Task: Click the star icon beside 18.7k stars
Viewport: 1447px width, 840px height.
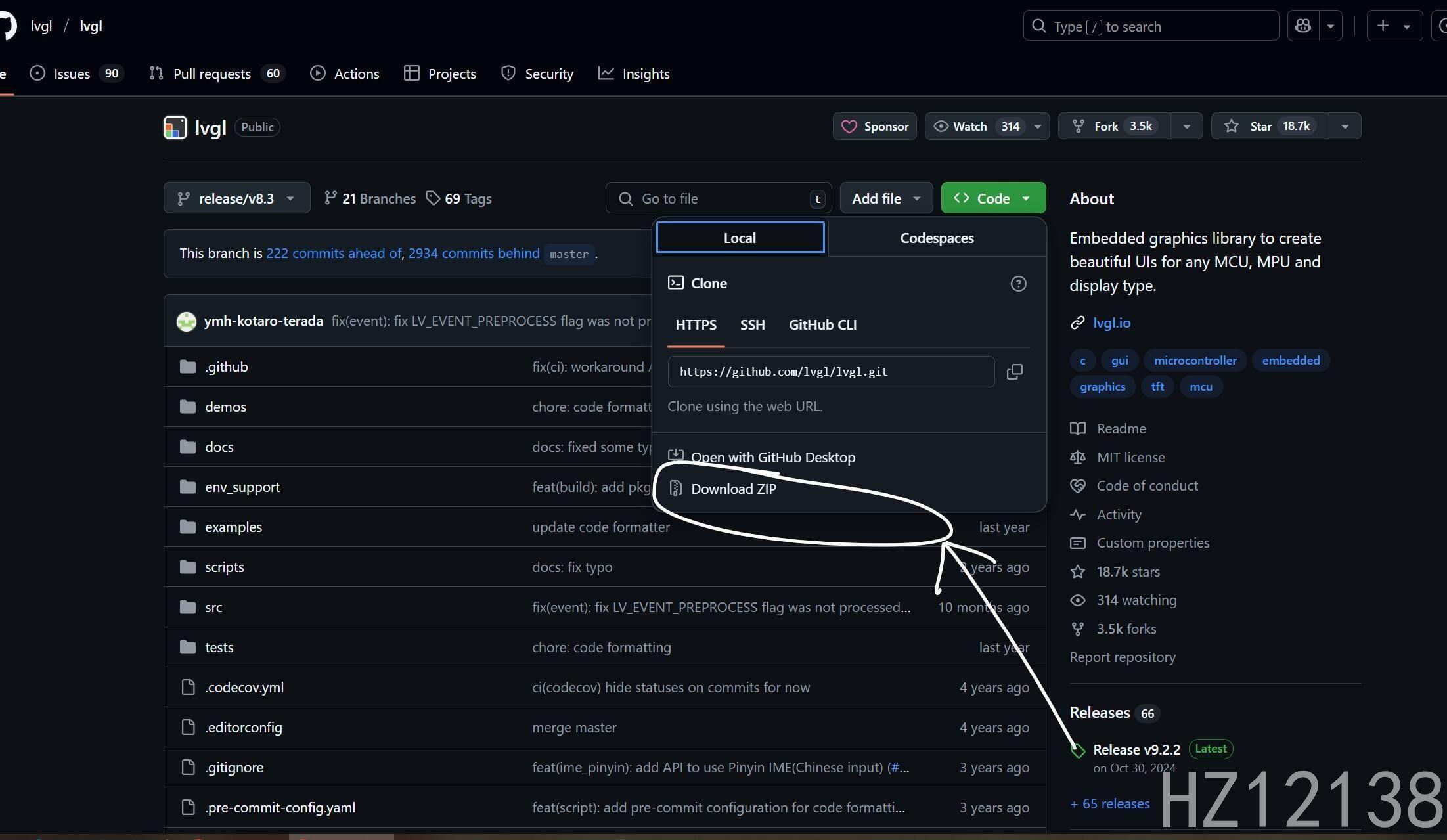Action: point(1078,571)
